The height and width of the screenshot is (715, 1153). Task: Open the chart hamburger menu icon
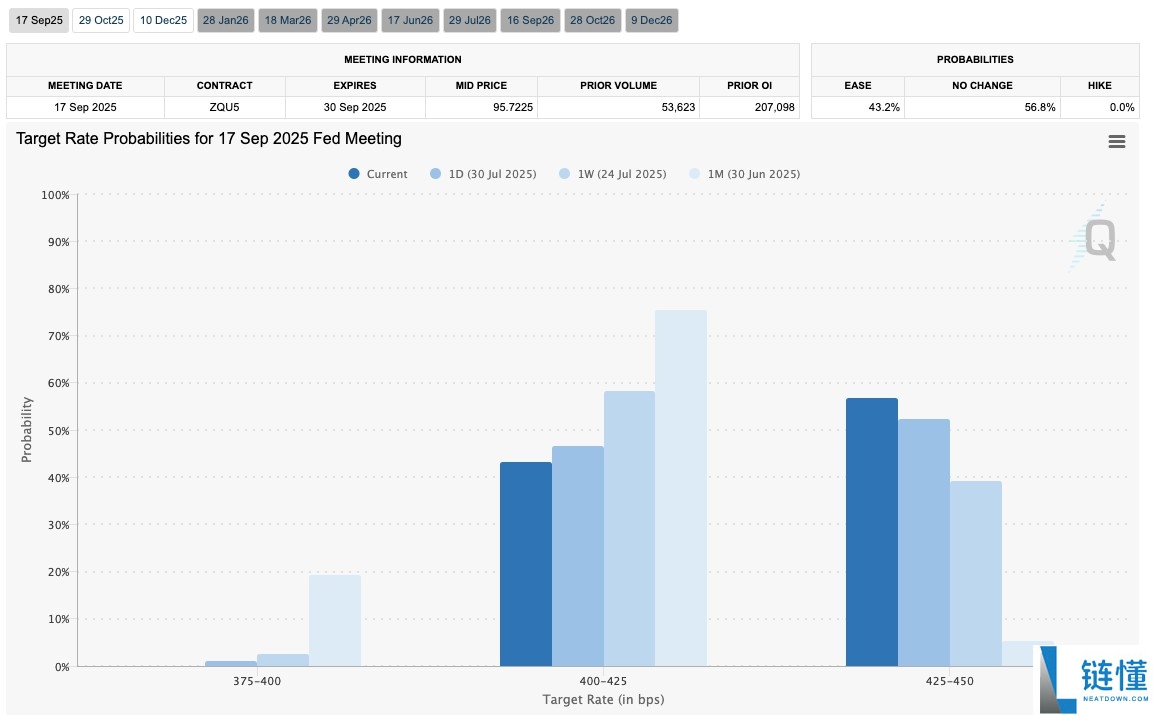tap(1117, 142)
